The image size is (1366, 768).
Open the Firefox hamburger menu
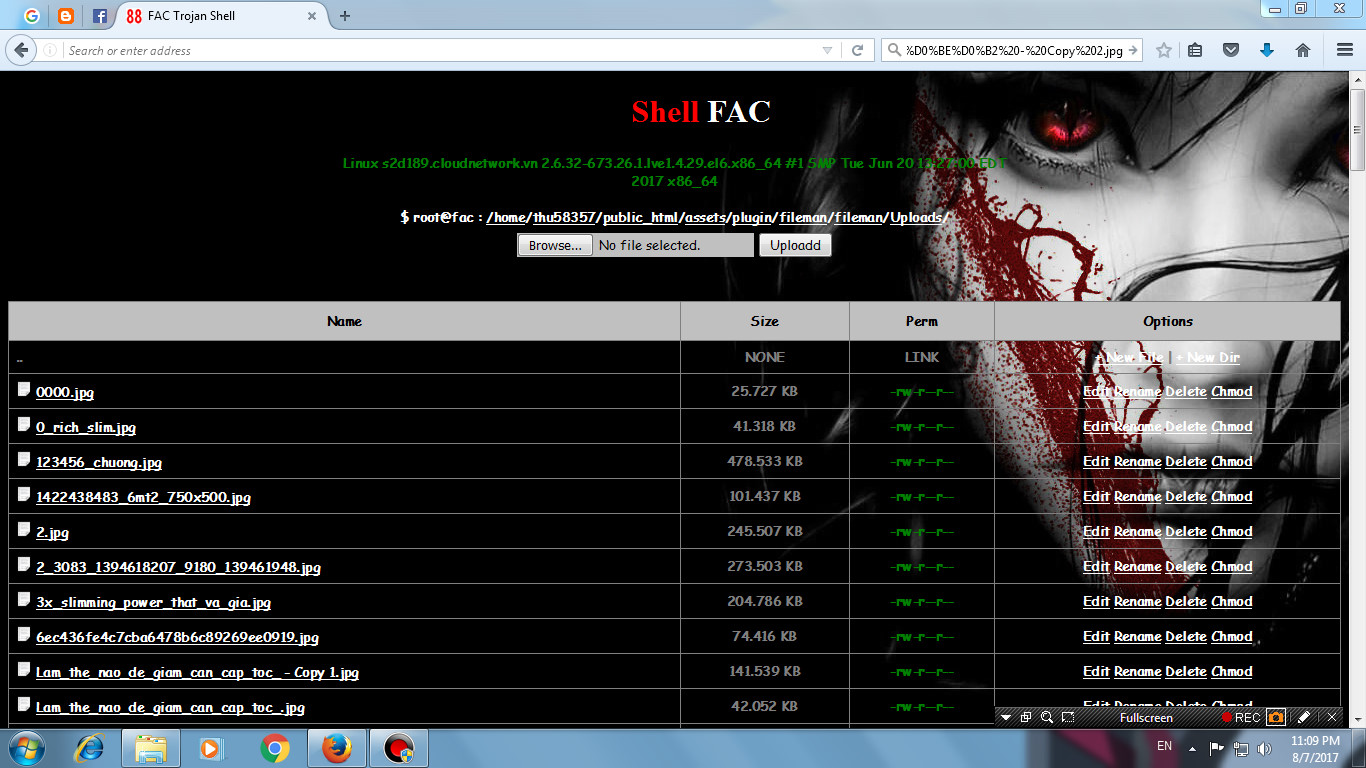pos(1345,50)
